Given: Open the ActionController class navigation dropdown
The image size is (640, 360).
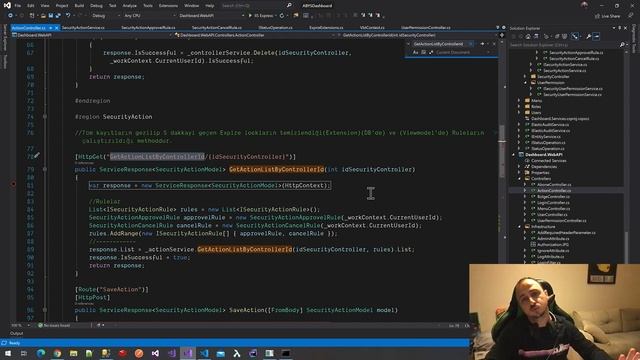Looking at the screenshot, I should pyautogui.click(x=255, y=35).
